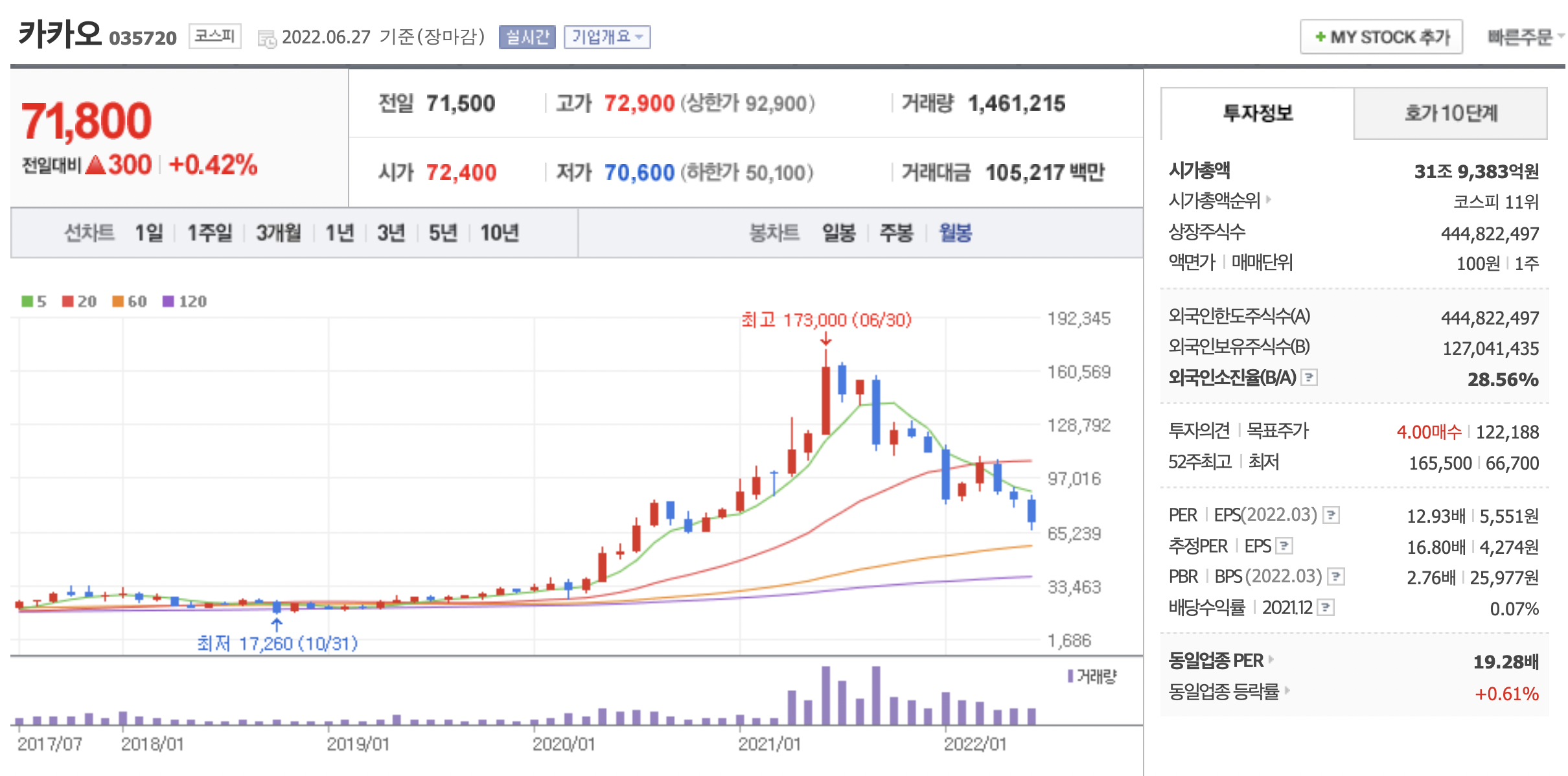
Task: Click the green 5-day moving average swatch
Action: (27, 301)
